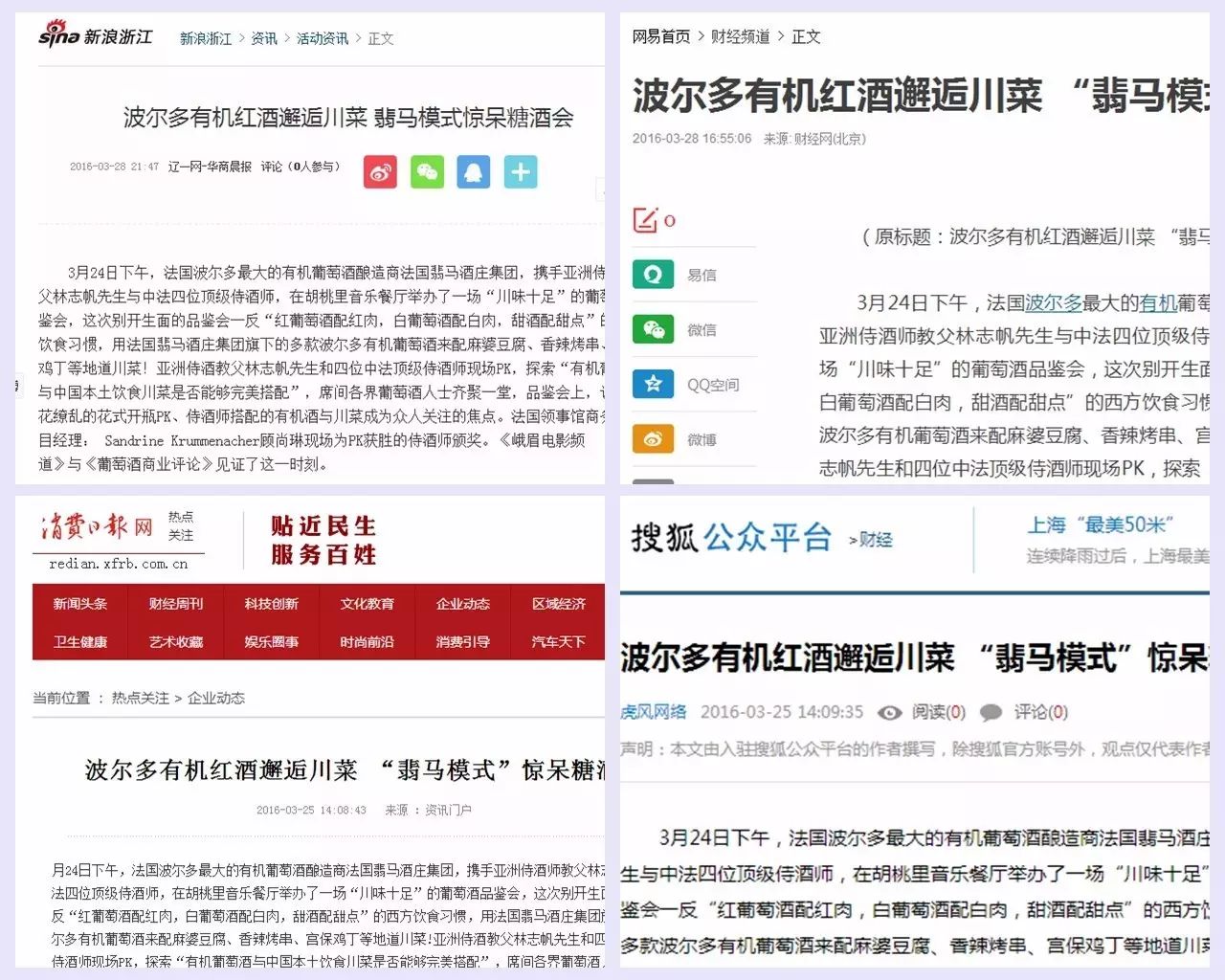Select the 财经周刊 menu item
Screen dimensions: 1225x980
click(176, 604)
